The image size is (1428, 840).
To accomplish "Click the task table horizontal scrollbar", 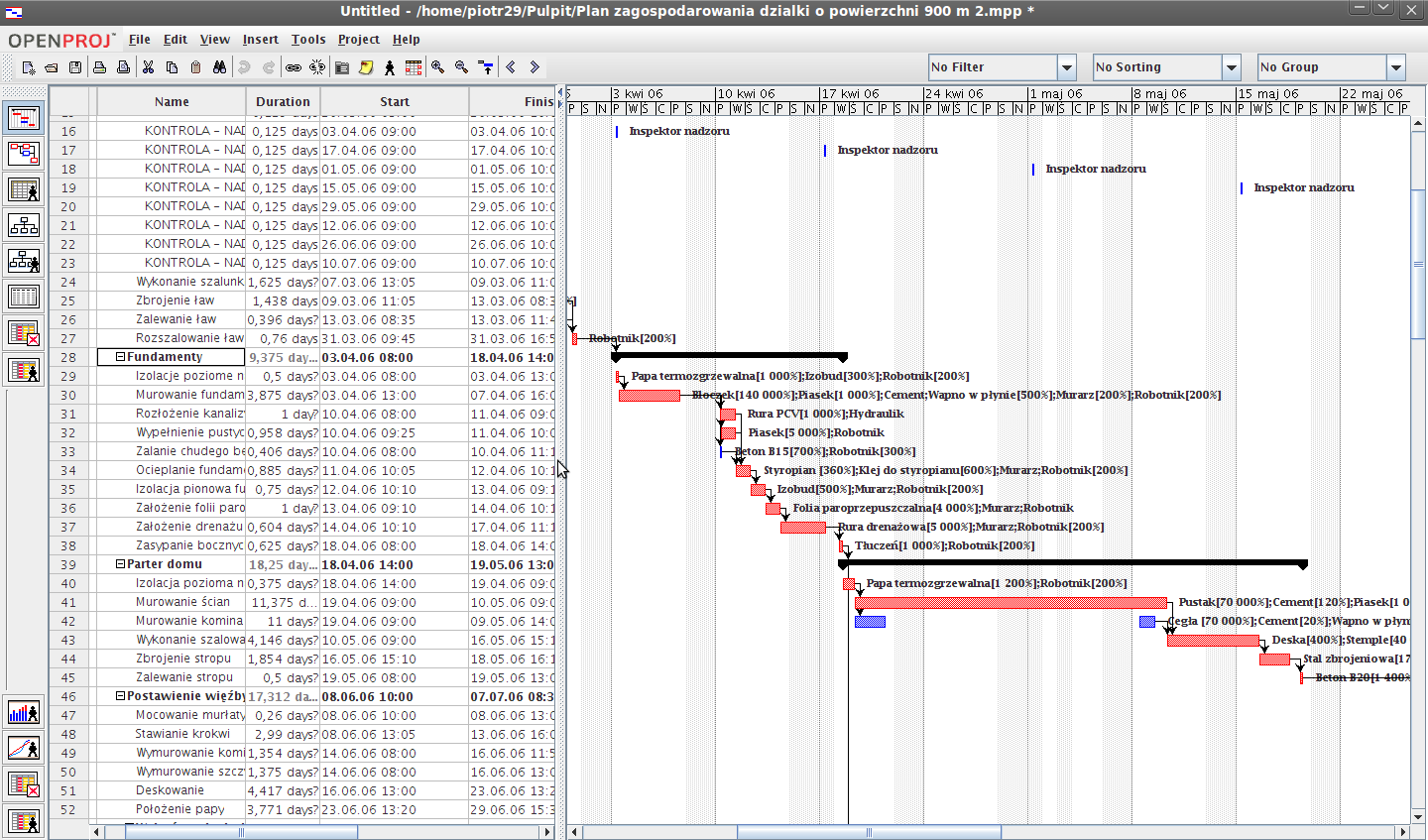I will [241, 832].
